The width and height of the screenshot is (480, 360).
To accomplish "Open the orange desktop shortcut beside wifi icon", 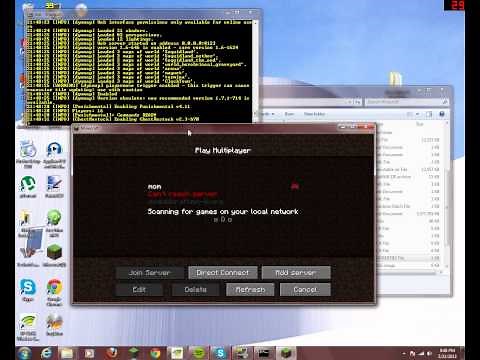I will point(54,325).
